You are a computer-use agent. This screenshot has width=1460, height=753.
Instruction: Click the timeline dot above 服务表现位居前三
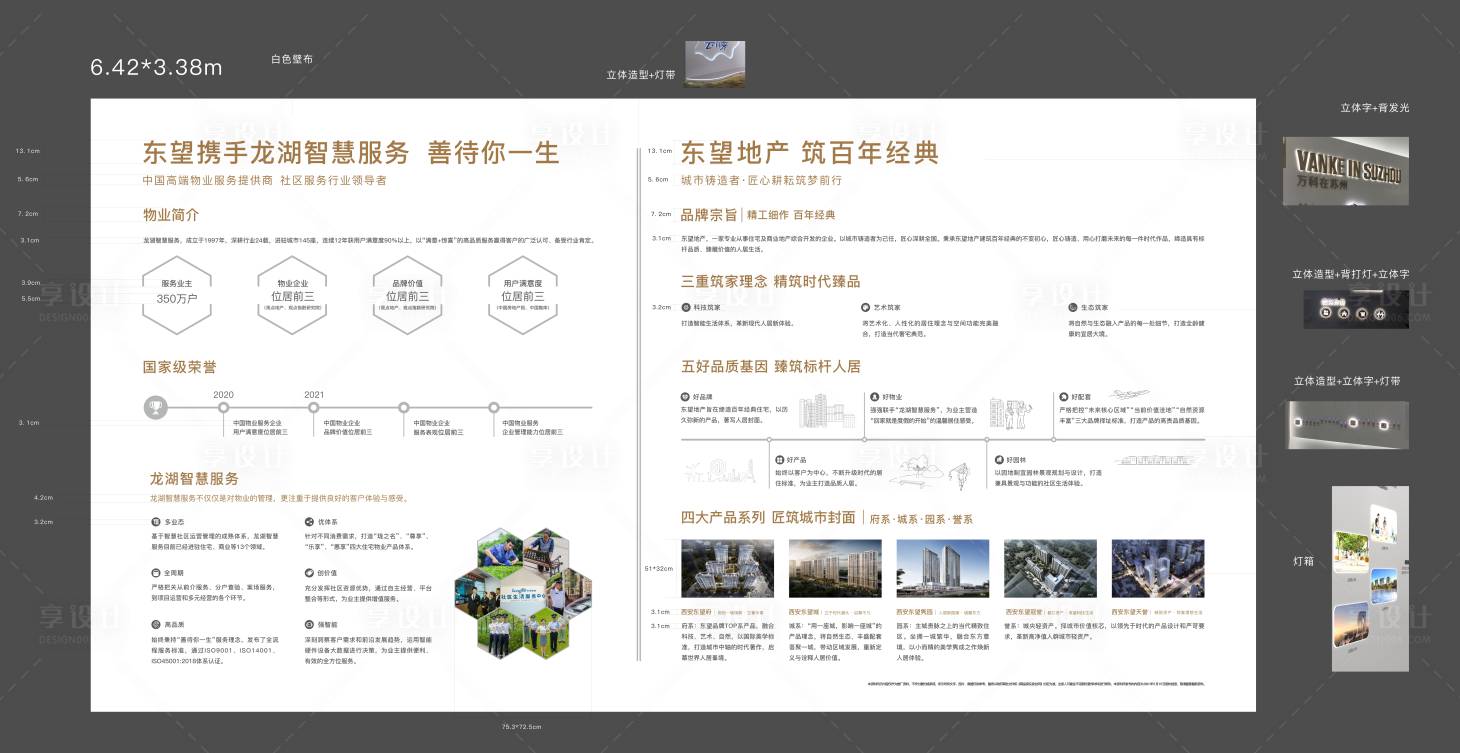point(404,407)
